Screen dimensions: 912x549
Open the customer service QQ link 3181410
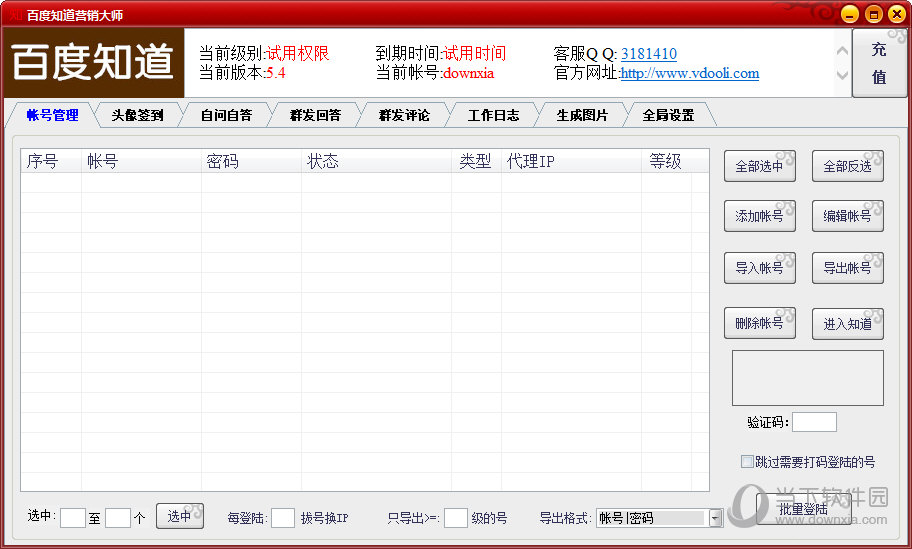(649, 54)
